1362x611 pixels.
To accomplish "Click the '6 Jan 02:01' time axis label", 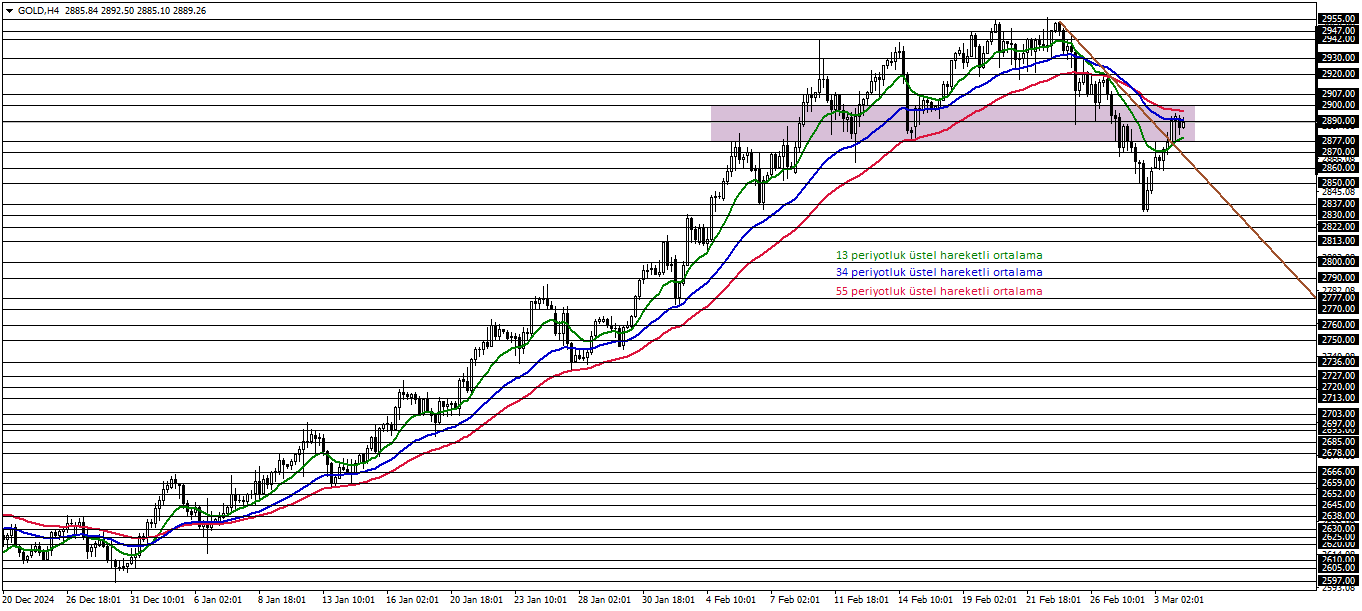I will click(218, 600).
